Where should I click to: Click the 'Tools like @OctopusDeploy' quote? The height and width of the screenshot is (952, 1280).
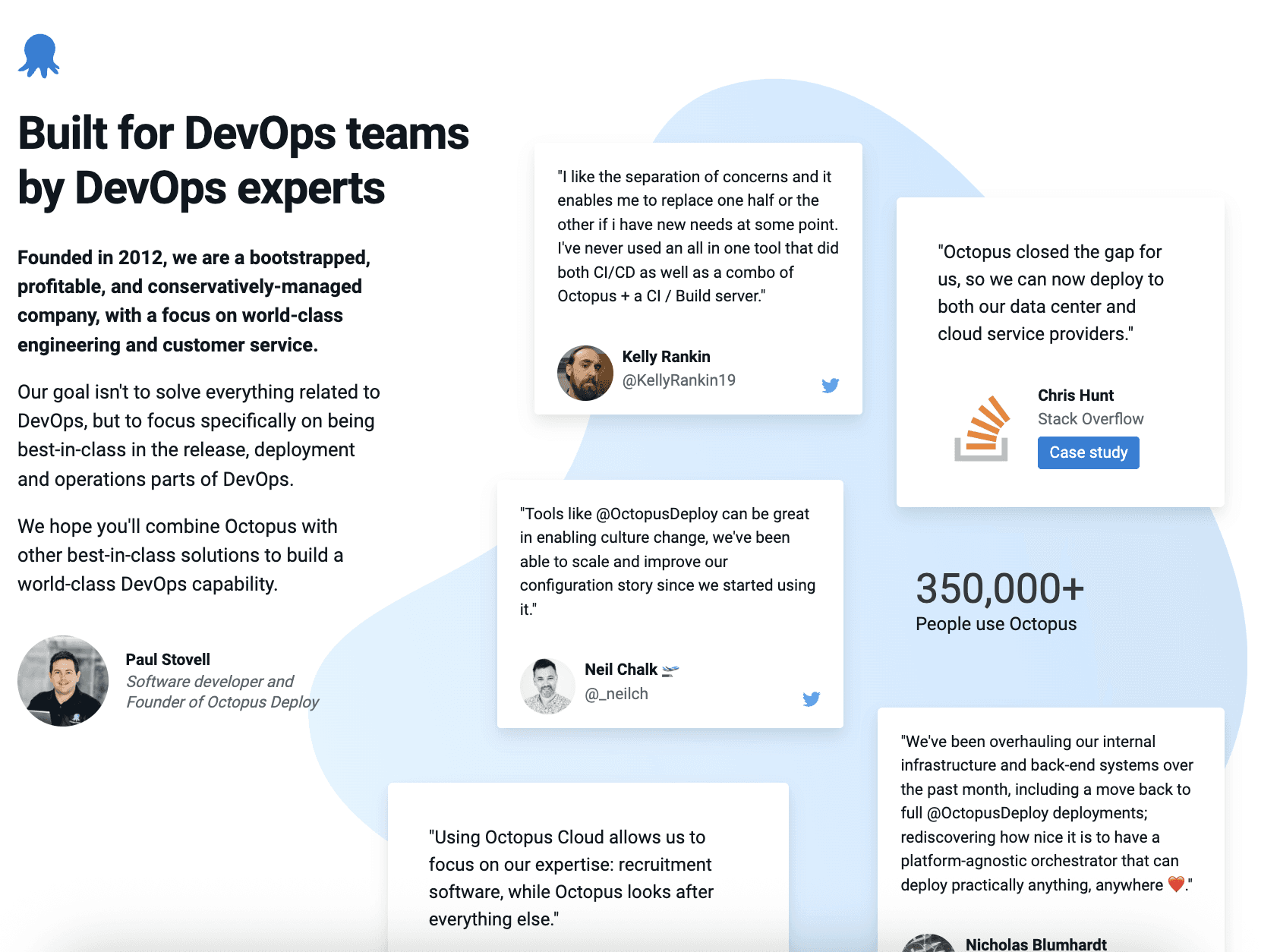tap(667, 561)
